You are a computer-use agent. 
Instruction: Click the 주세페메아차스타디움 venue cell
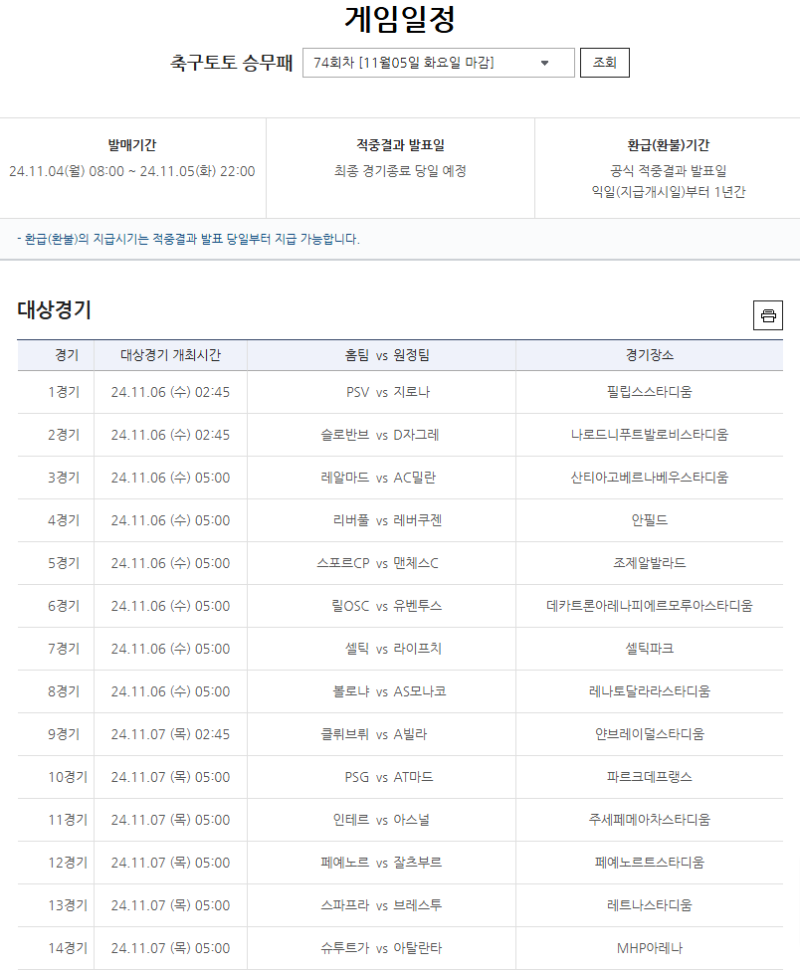pyautogui.click(x=649, y=820)
